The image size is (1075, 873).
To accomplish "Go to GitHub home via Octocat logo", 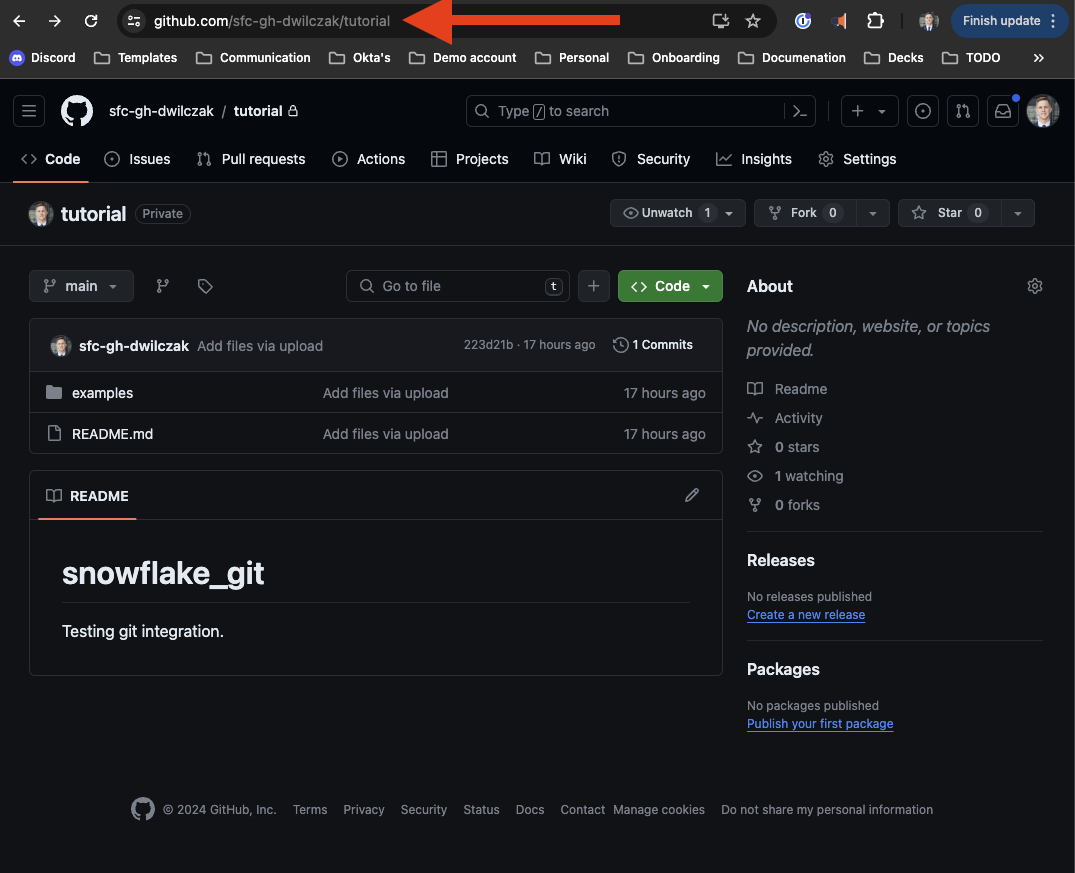I will click(x=77, y=111).
